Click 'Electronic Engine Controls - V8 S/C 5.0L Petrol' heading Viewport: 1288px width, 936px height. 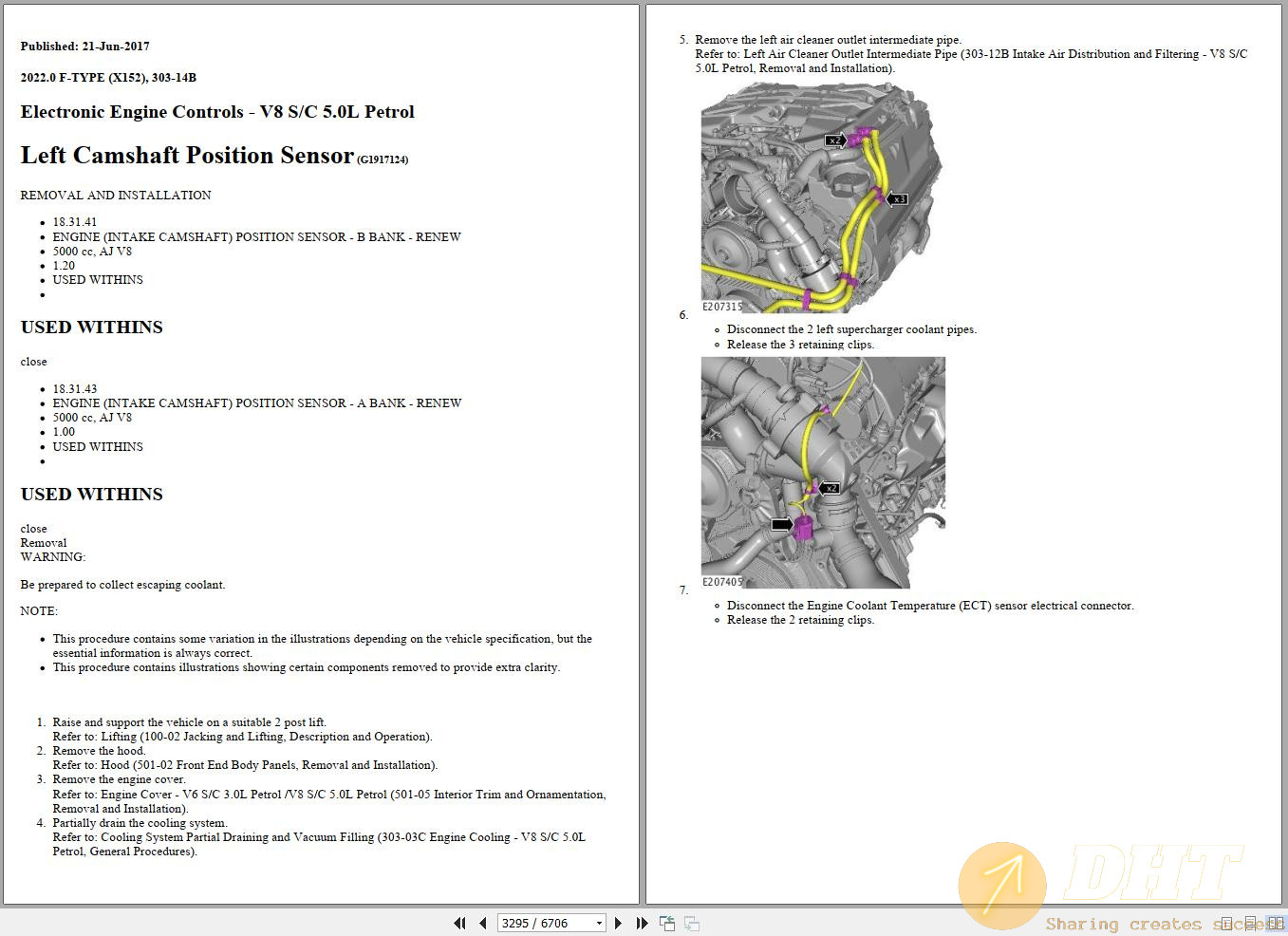point(217,112)
